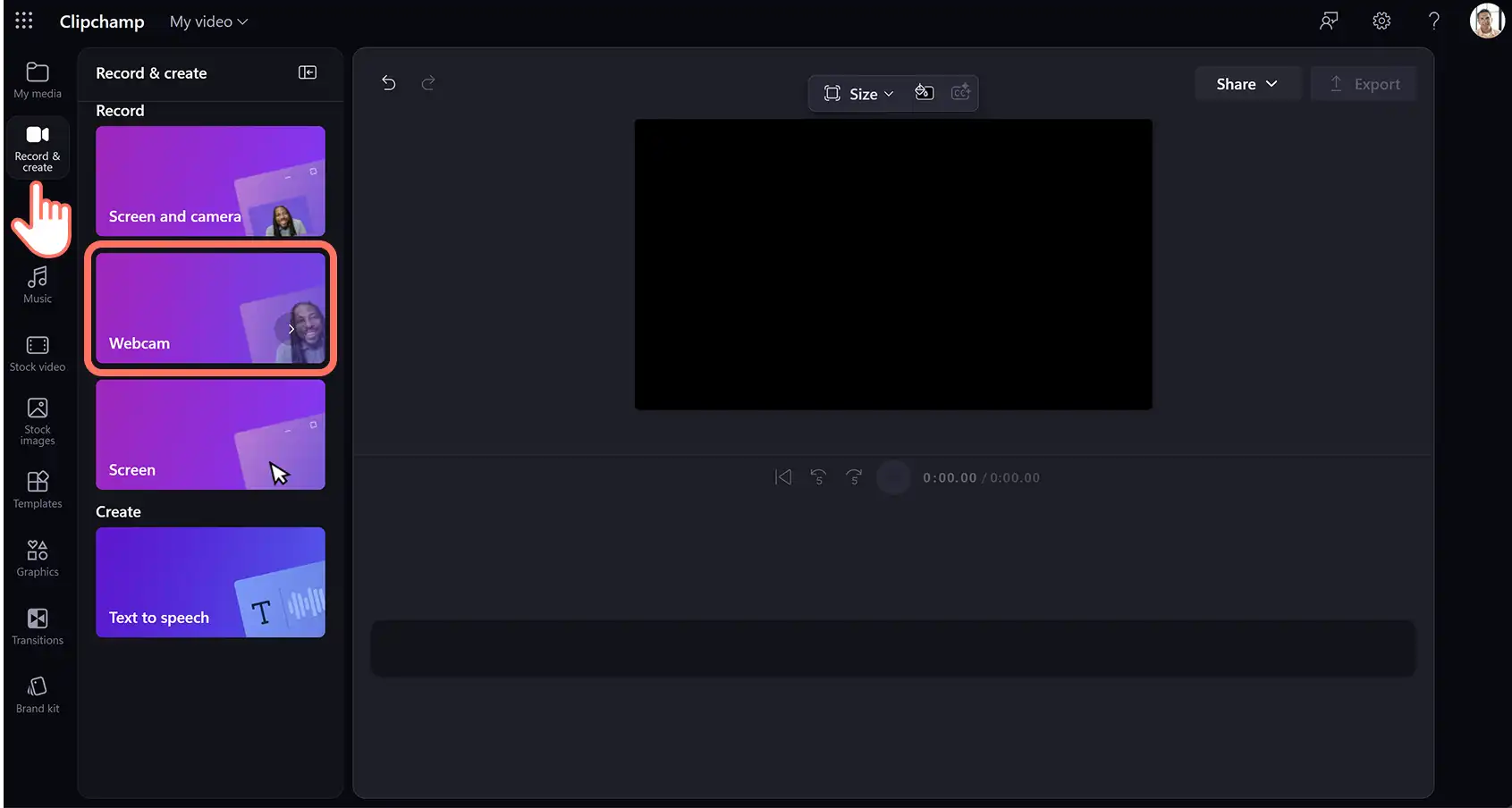Viewport: 1512px width, 808px height.
Task: Choose the Webcam recording option
Action: point(210,307)
